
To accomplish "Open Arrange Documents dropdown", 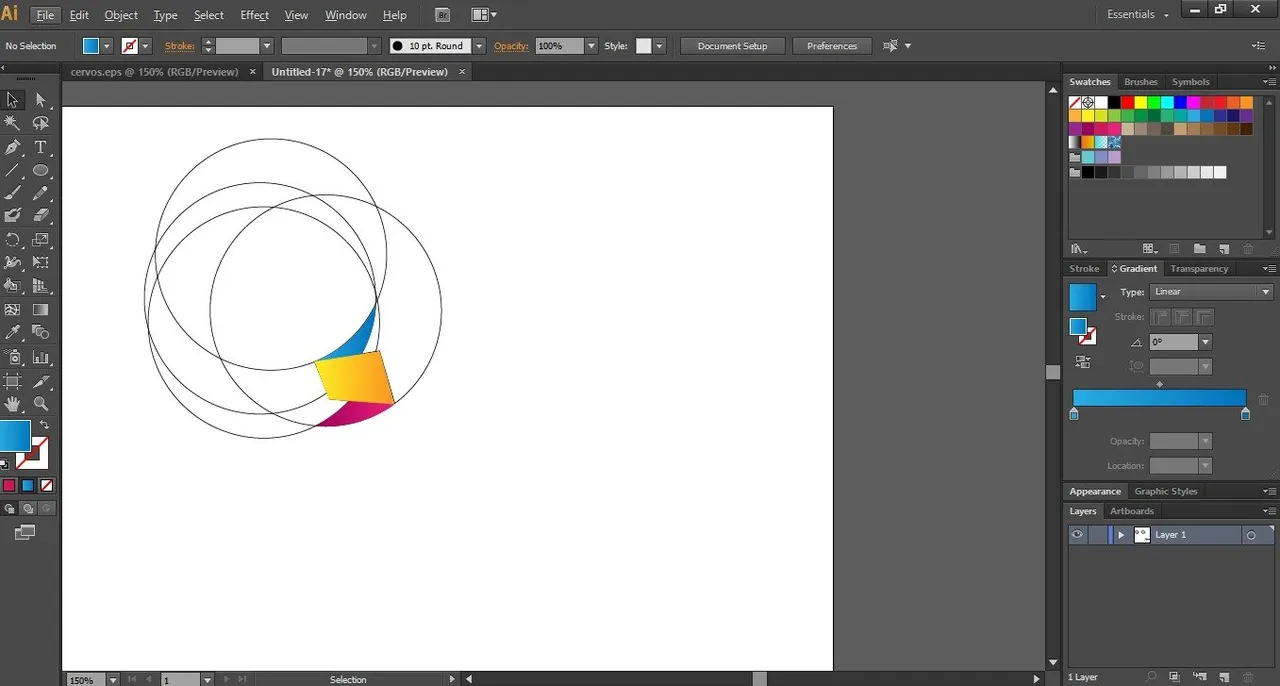I will (484, 15).
